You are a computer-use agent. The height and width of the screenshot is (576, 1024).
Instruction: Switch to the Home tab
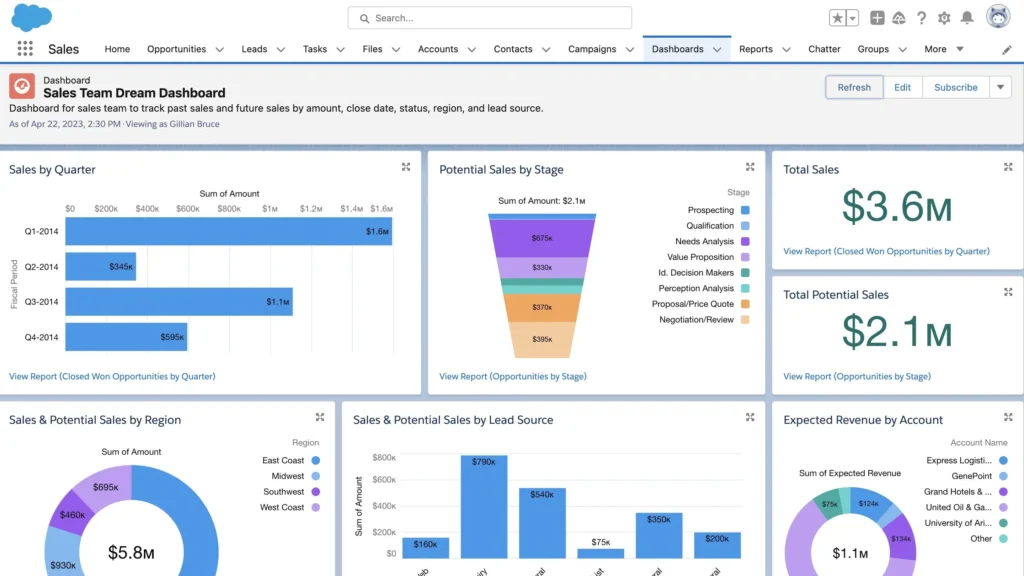pyautogui.click(x=117, y=48)
